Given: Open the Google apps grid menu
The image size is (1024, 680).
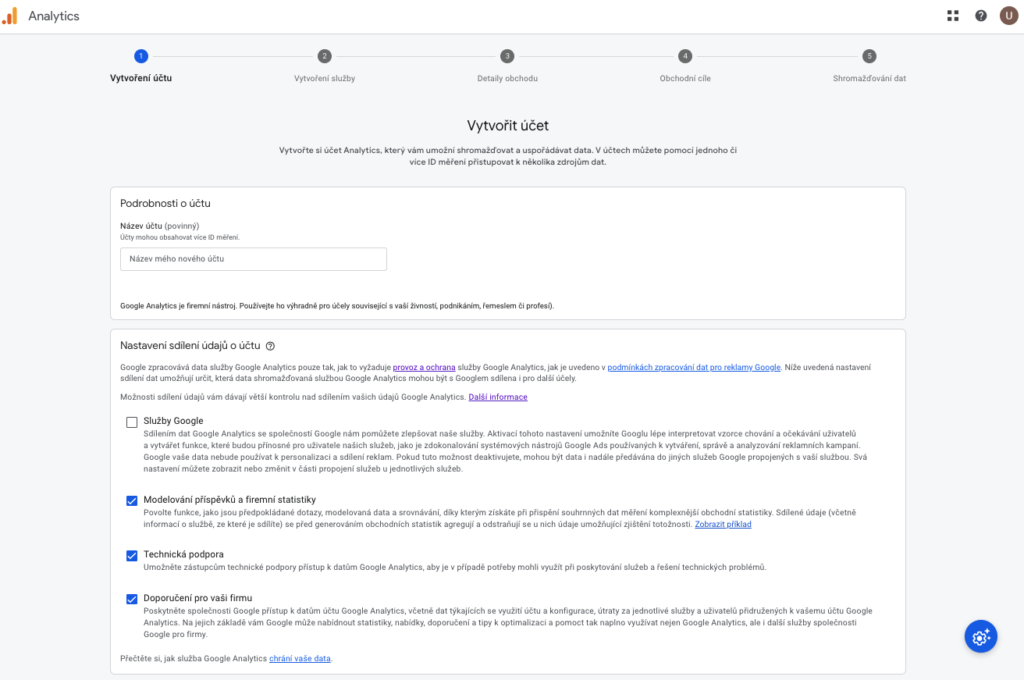Looking at the screenshot, I should click(x=953, y=16).
